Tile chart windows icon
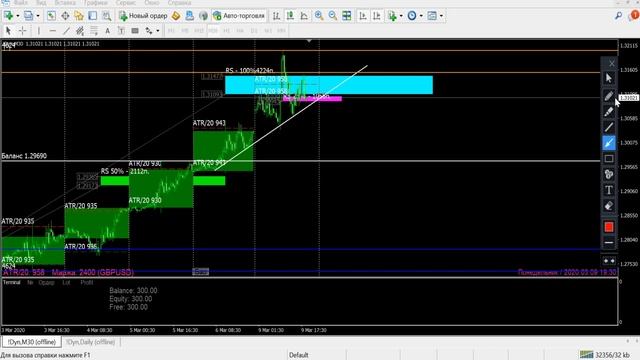Viewport: 640px width, 360px height. point(347,16)
